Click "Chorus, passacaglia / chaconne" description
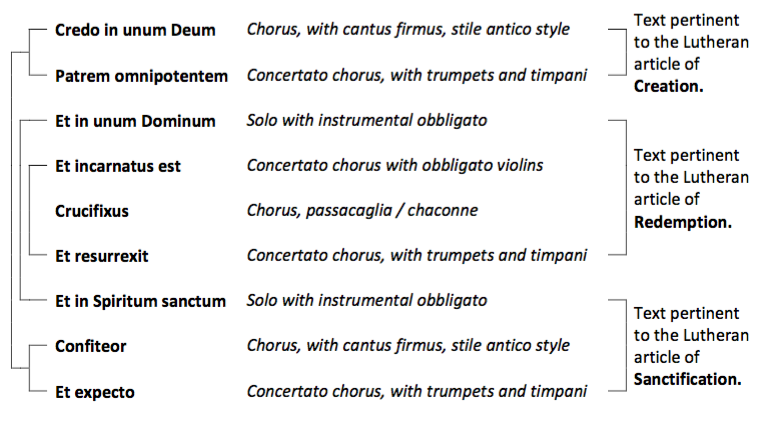 coord(362,211)
